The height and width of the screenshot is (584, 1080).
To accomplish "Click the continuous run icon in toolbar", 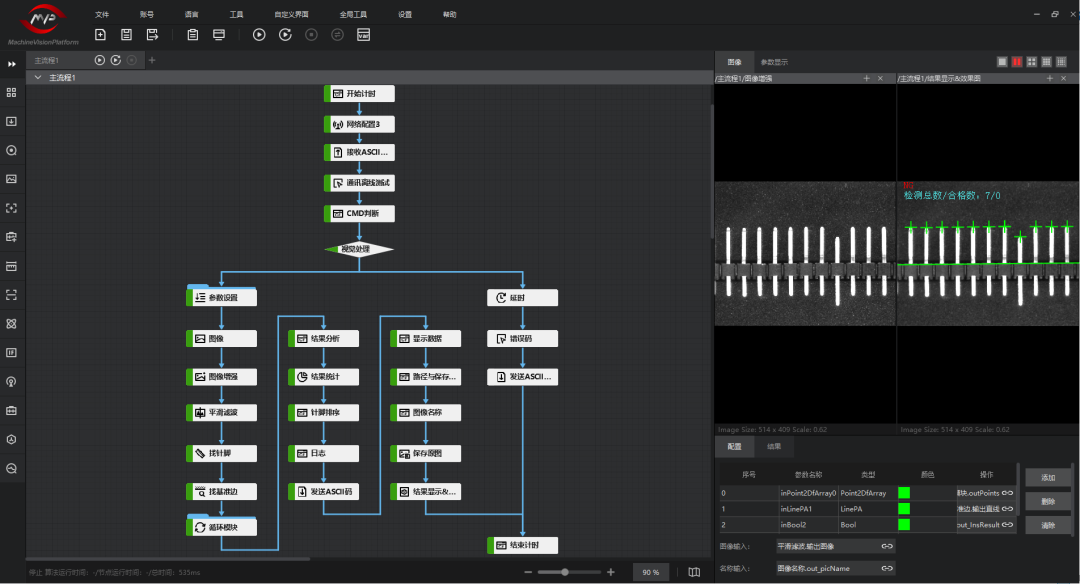I will pyautogui.click(x=285, y=35).
